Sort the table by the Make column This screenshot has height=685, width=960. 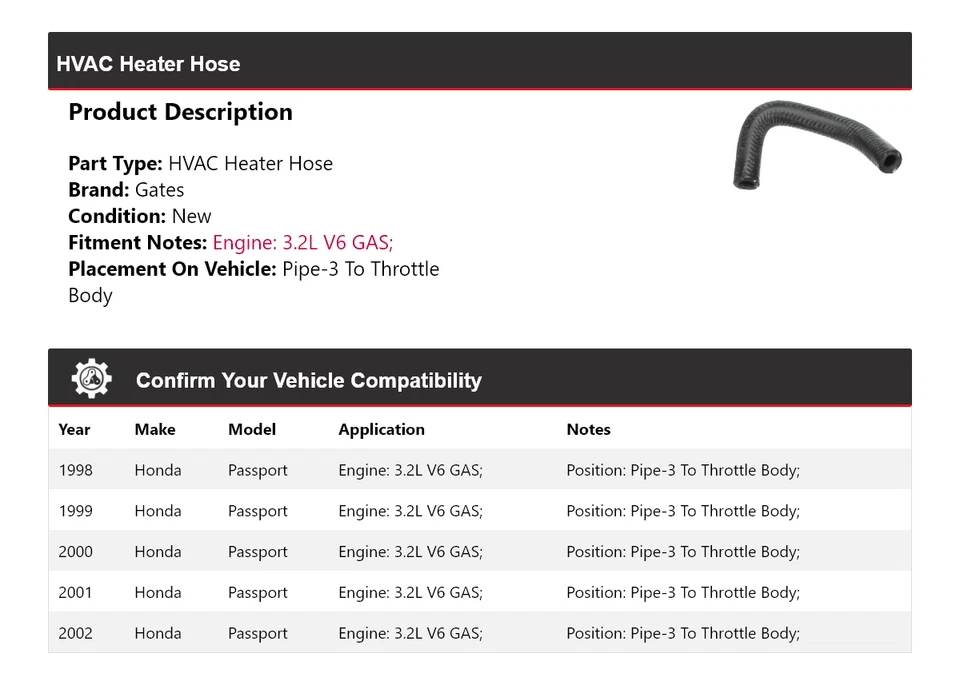pos(154,429)
